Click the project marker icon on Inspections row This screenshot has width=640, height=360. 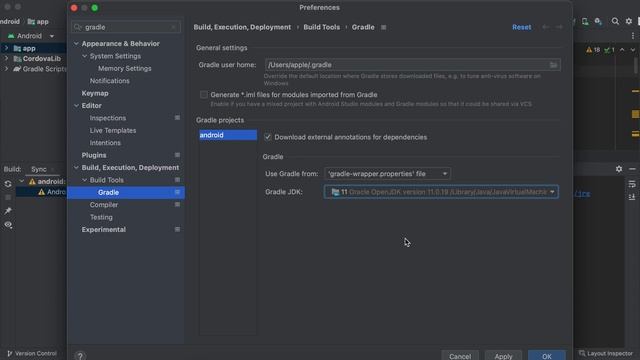coord(177,118)
